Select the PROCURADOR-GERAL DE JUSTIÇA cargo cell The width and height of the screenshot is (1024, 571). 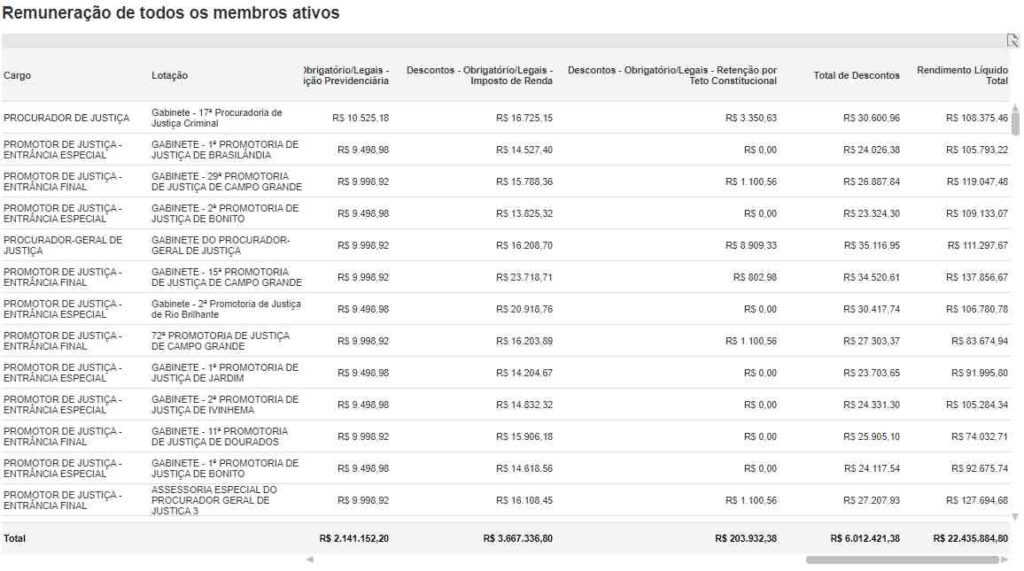tap(63, 245)
